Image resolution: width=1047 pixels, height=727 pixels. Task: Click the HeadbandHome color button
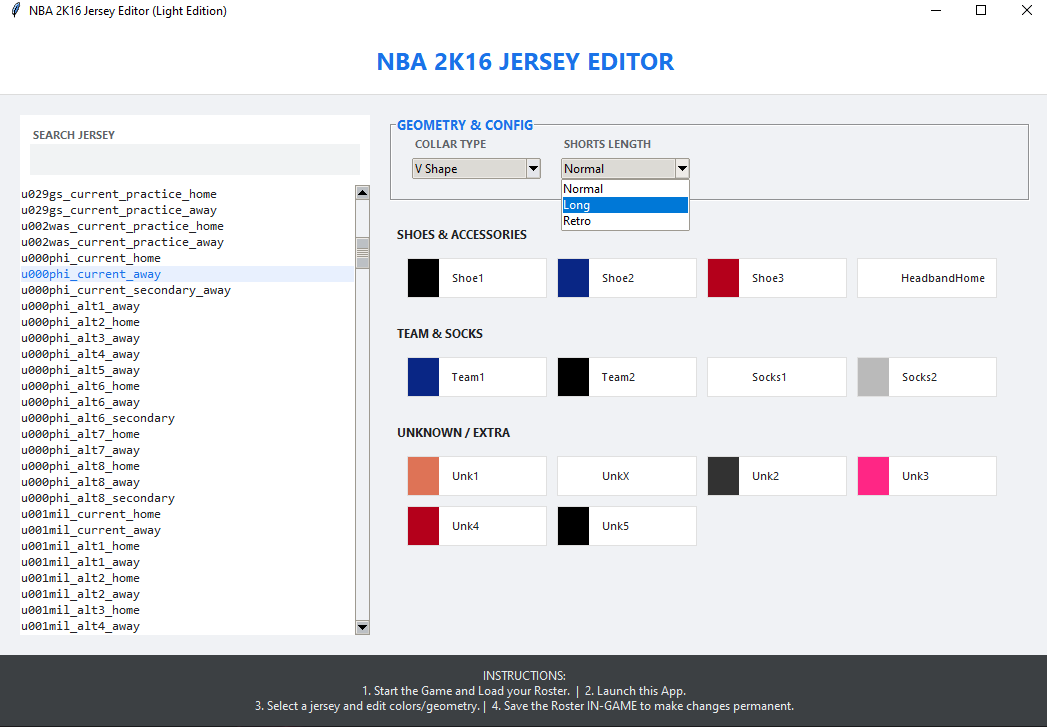click(x=926, y=278)
